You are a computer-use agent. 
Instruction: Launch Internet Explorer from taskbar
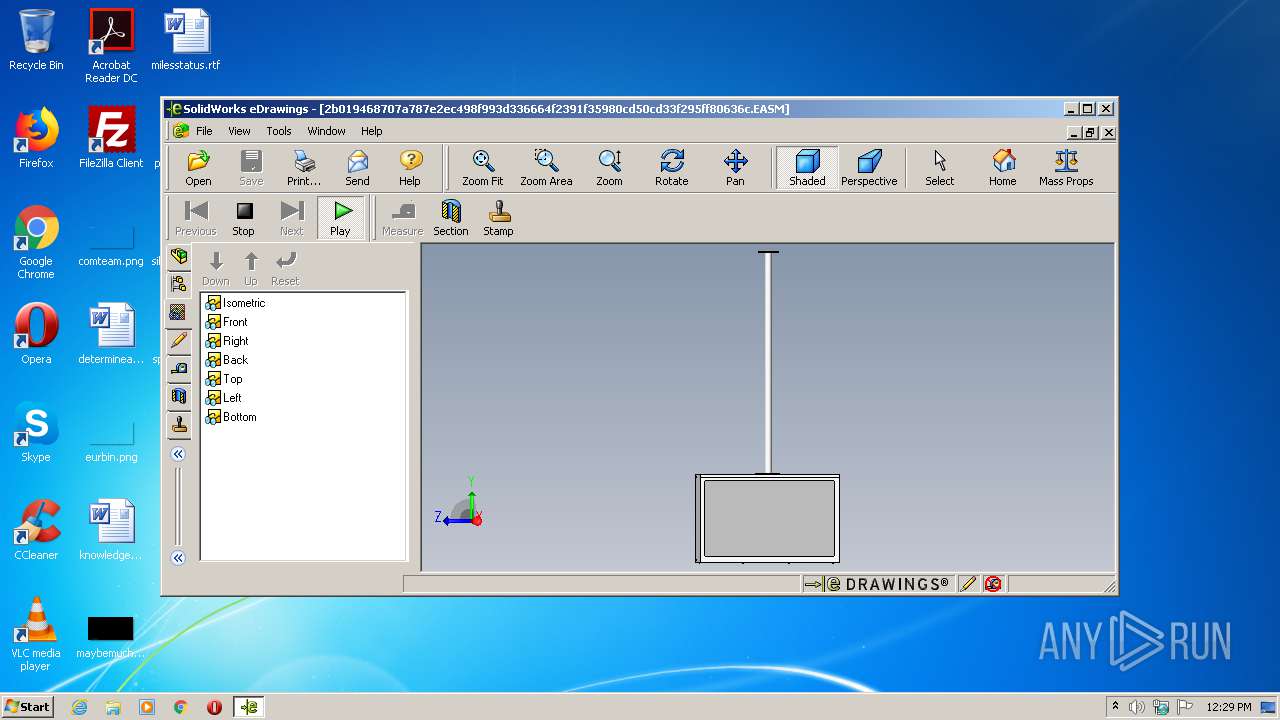click(79, 707)
